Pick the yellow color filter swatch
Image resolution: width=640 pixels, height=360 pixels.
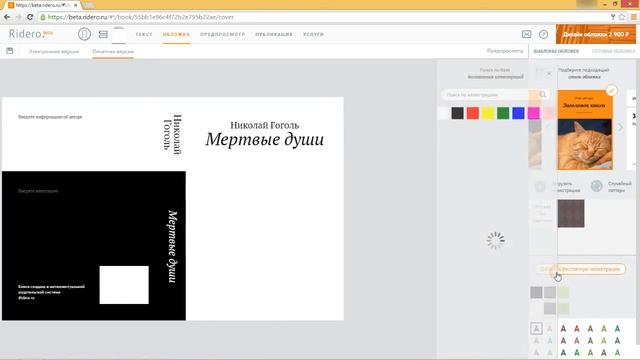[488, 113]
